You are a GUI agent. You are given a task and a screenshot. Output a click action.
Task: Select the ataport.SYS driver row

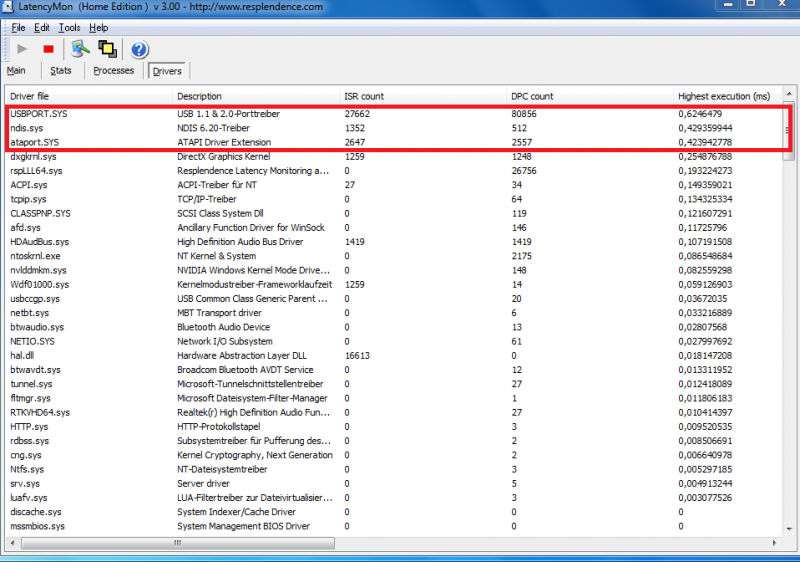click(393, 142)
